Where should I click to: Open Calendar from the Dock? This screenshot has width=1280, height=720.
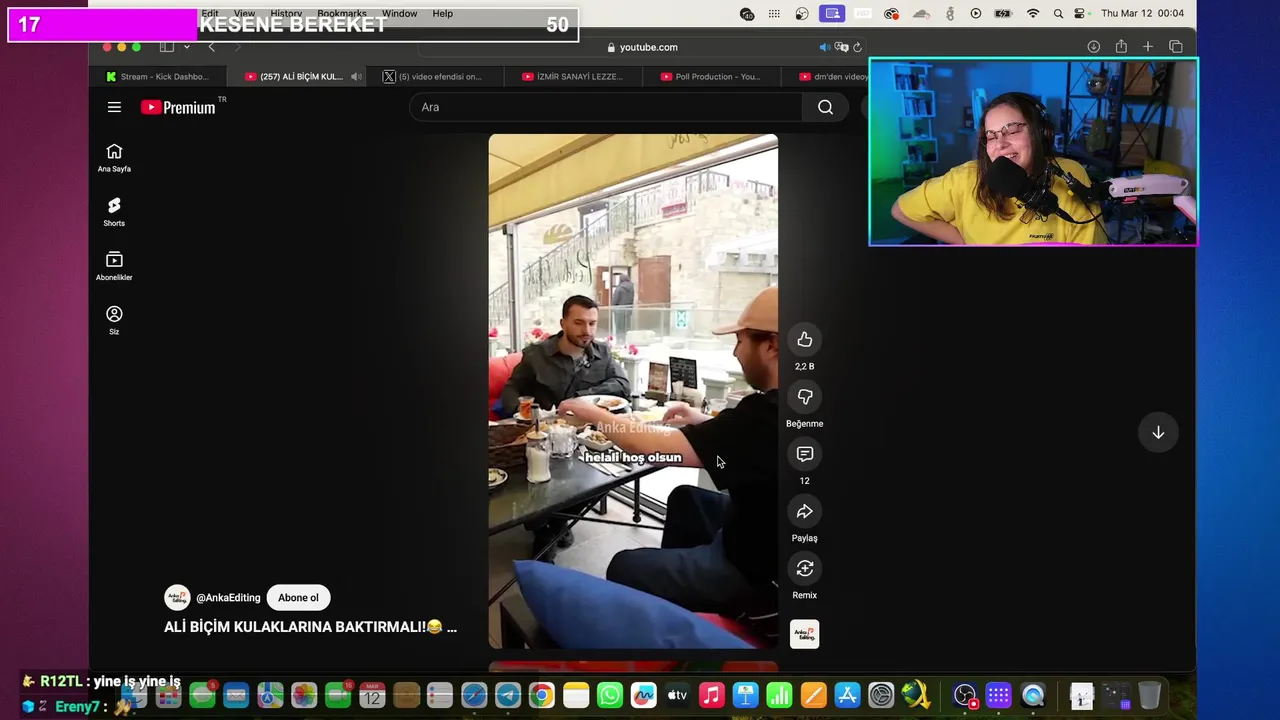(x=372, y=695)
